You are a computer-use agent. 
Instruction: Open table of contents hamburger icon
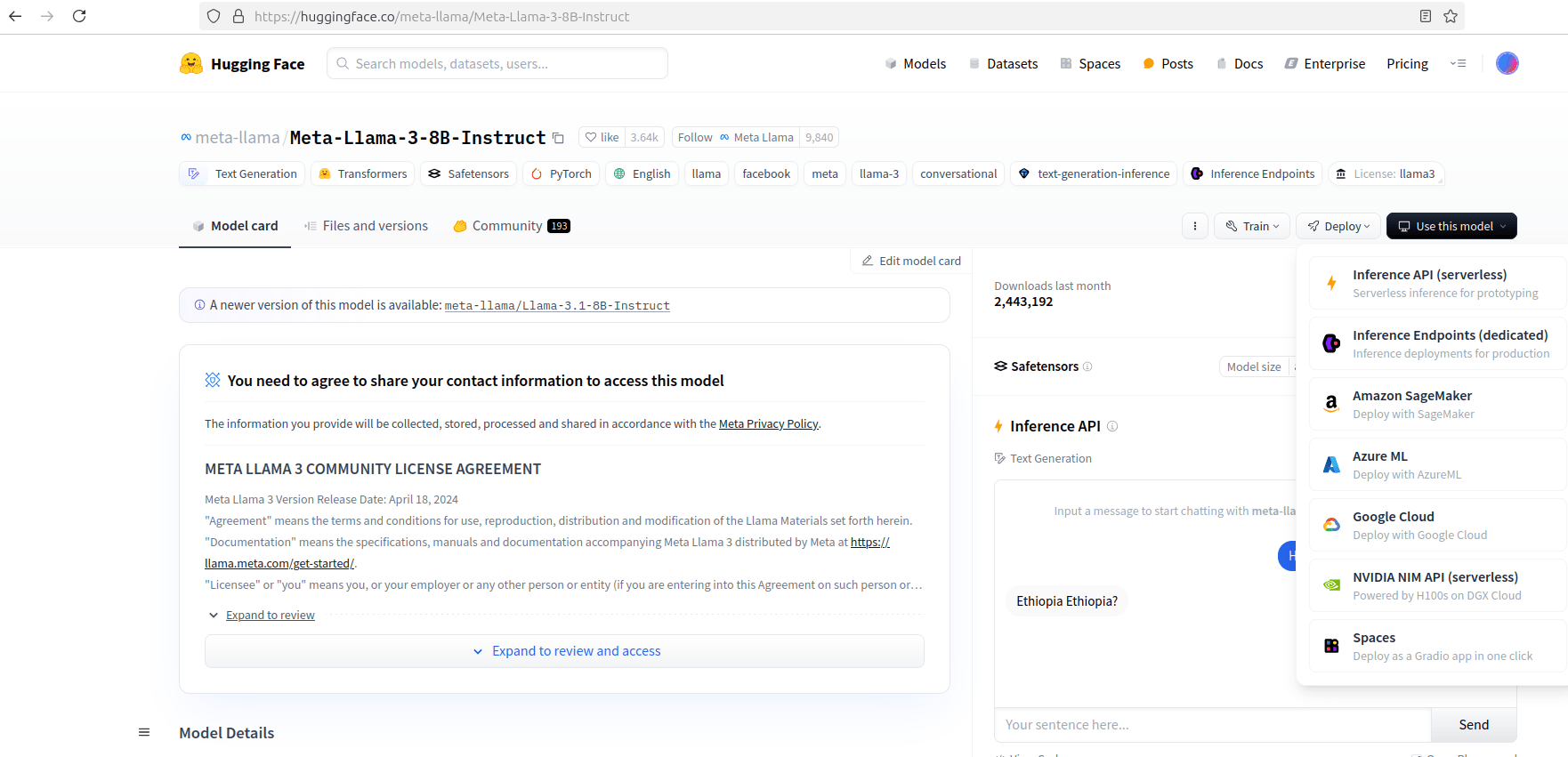click(x=144, y=732)
